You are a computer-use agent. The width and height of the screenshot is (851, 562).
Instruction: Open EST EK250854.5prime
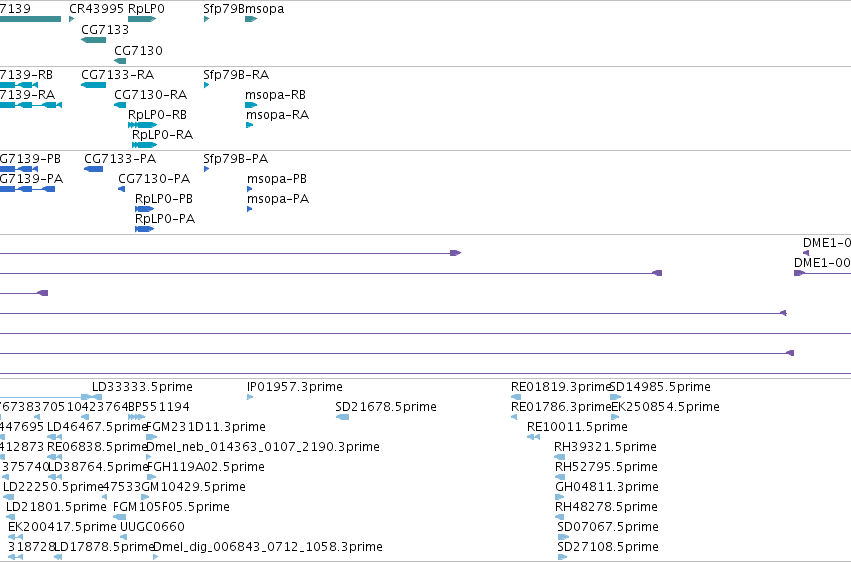tap(665, 407)
